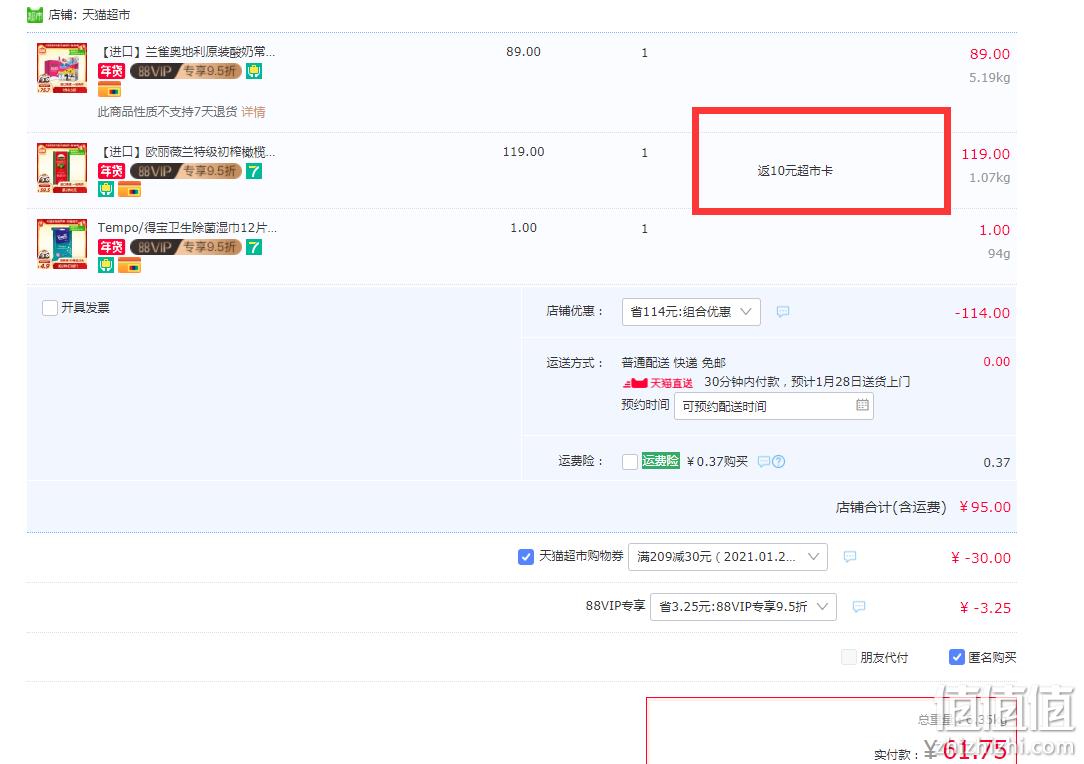Click the 7-day return icon on Tempo row
1084x764 pixels.
[x=254, y=247]
